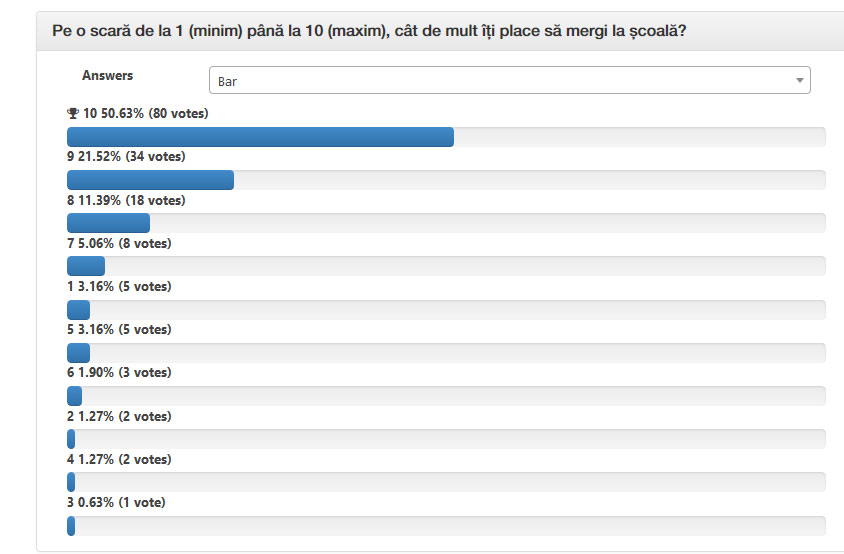
Task: Click the "4 1.27% (2 votes)" label
Action: (x=119, y=459)
